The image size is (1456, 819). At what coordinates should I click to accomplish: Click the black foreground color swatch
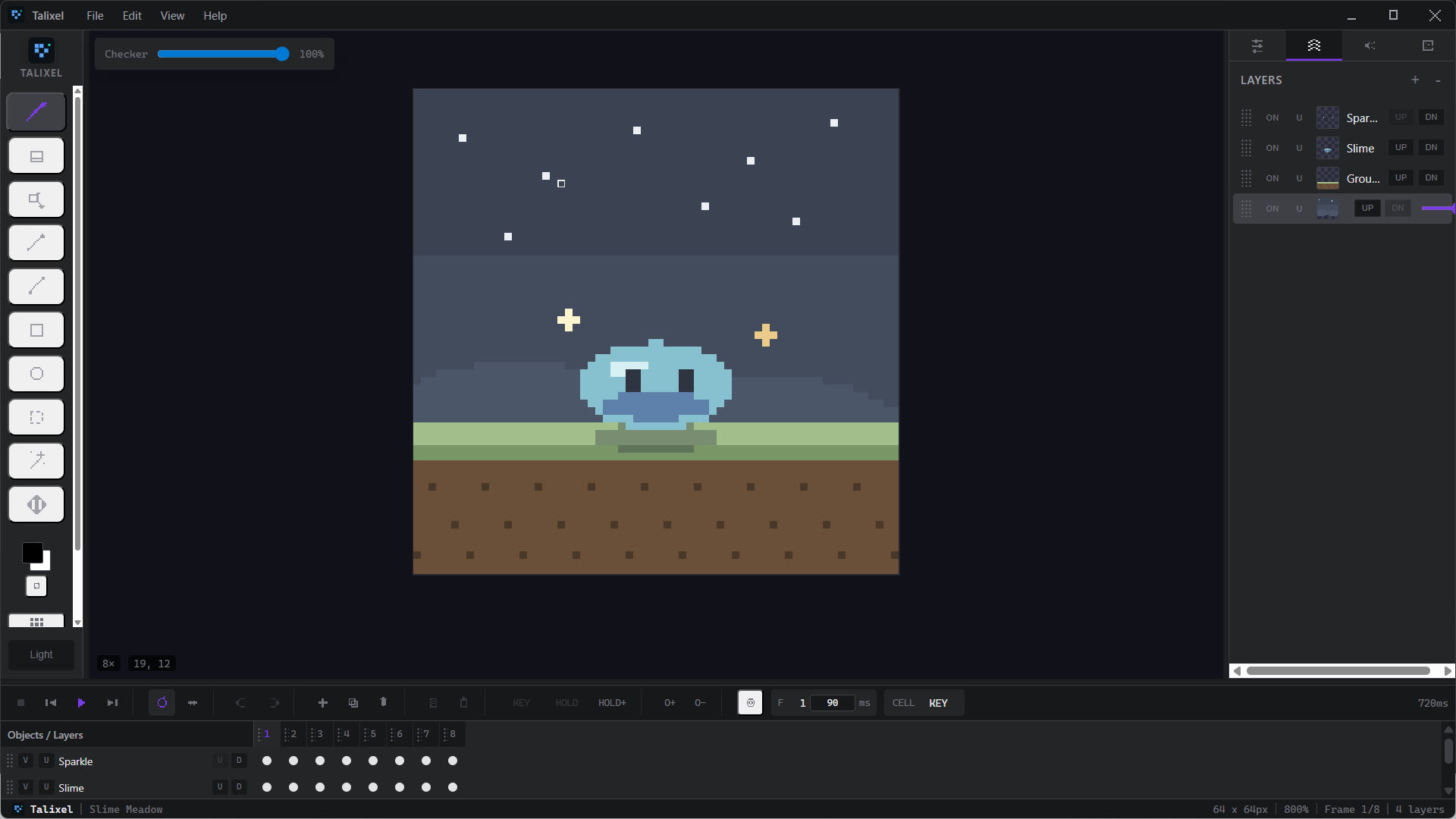(x=33, y=553)
